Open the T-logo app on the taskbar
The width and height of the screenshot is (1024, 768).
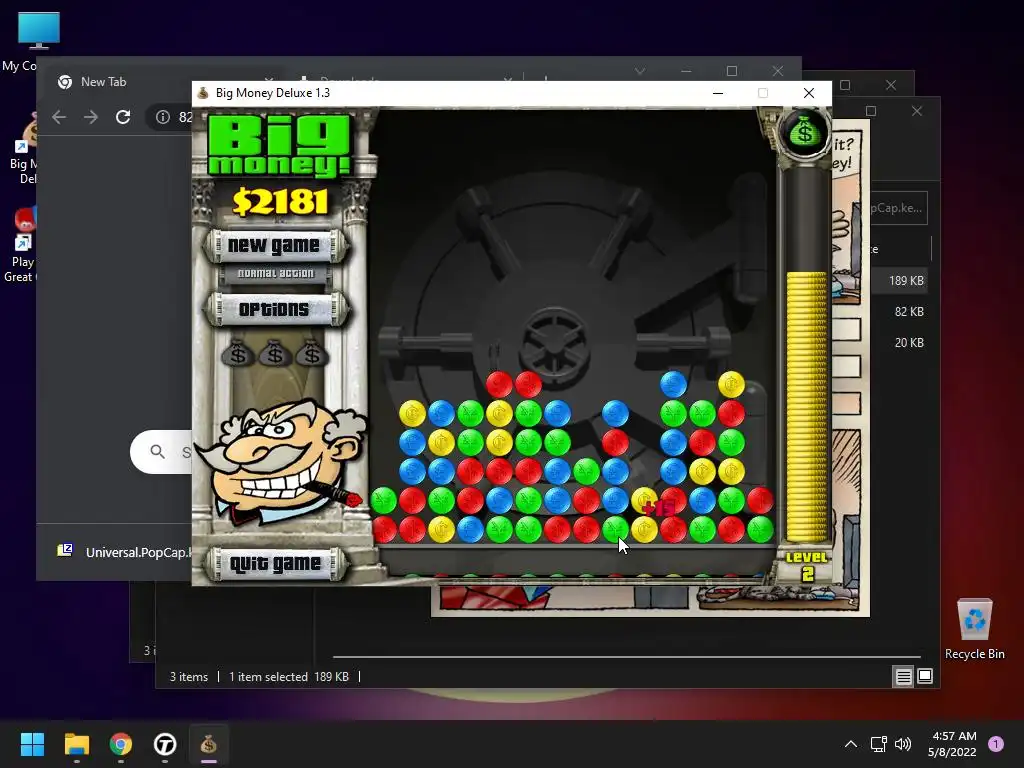tap(165, 744)
